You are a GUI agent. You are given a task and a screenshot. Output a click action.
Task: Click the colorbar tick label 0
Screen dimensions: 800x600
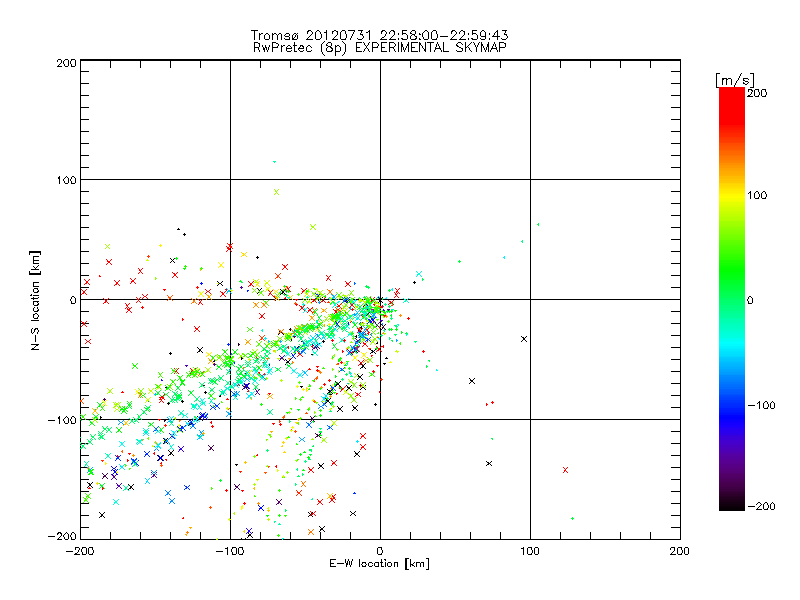pyautogui.click(x=750, y=300)
